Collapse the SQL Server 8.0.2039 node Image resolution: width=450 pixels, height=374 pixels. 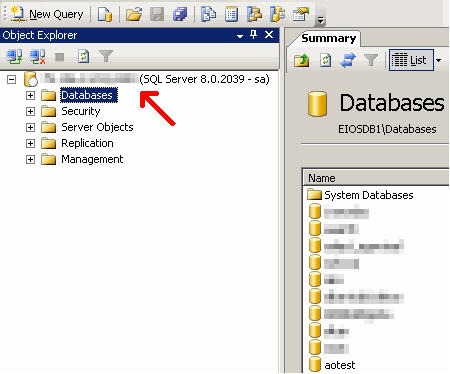tap(12, 79)
